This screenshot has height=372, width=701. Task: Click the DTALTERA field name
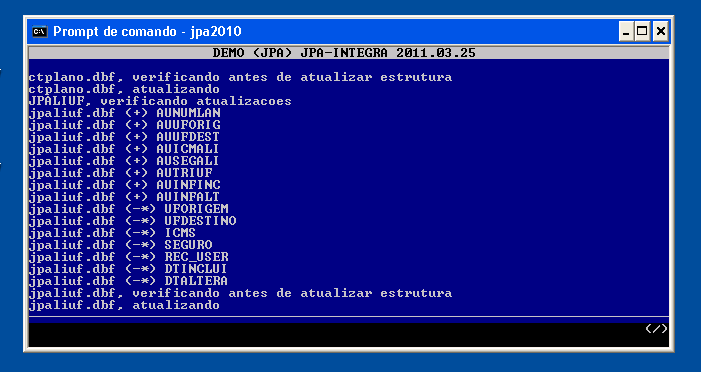[x=196, y=281]
